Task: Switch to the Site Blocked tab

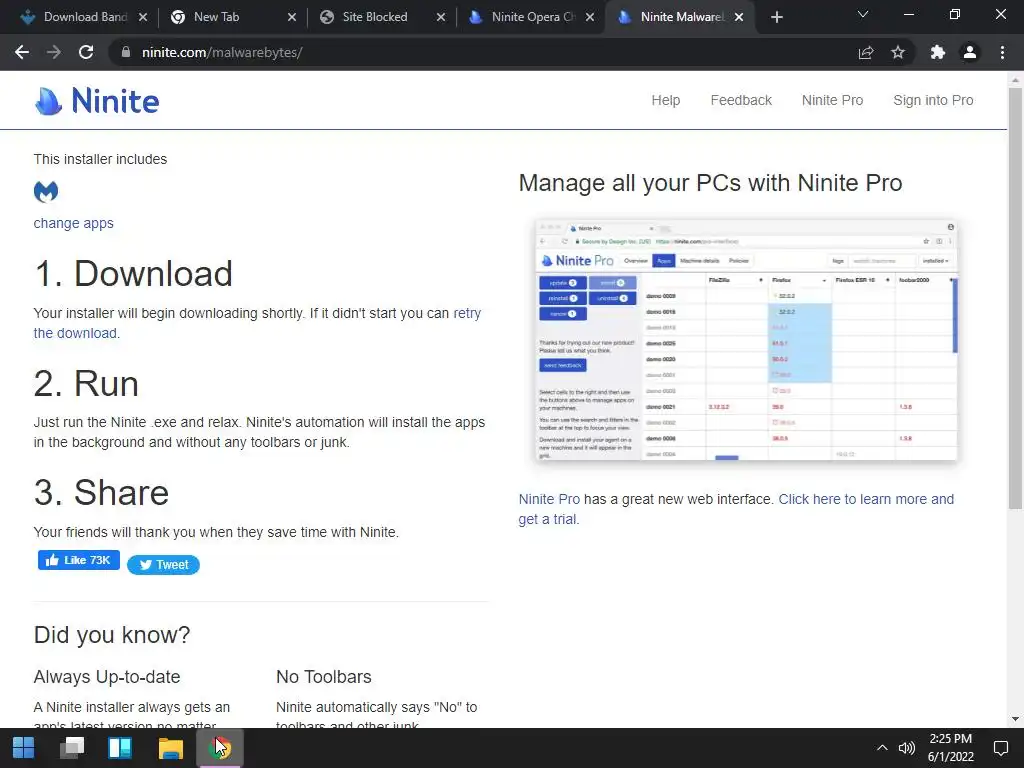Action: [381, 17]
